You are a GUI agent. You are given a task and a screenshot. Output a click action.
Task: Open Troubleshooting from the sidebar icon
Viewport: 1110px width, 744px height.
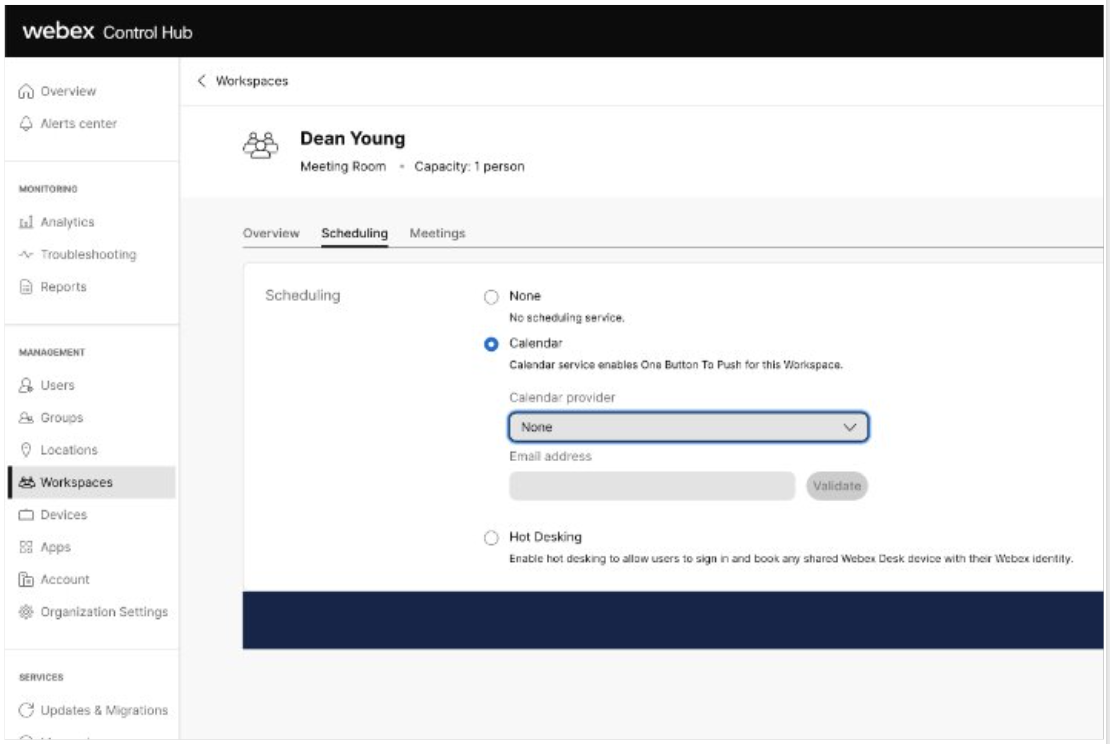click(26, 255)
